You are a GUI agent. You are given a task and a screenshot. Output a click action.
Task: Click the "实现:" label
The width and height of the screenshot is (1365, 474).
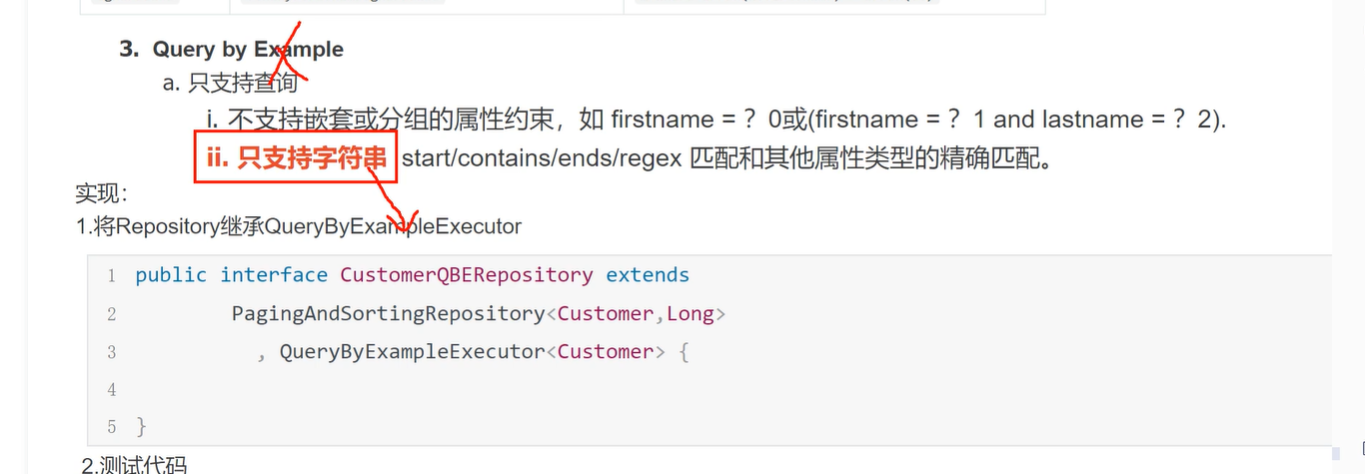101,194
